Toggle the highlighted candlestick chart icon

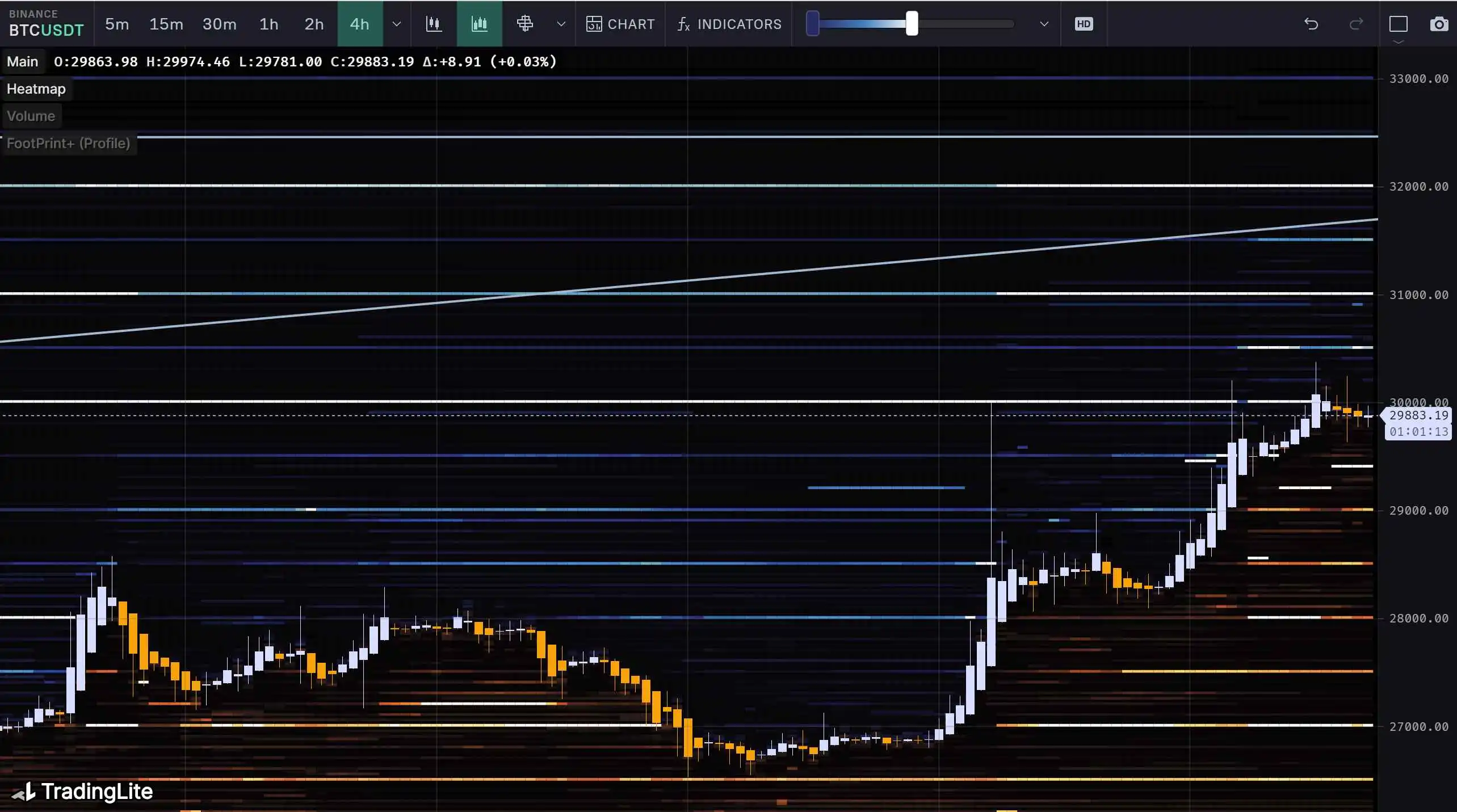coord(479,24)
